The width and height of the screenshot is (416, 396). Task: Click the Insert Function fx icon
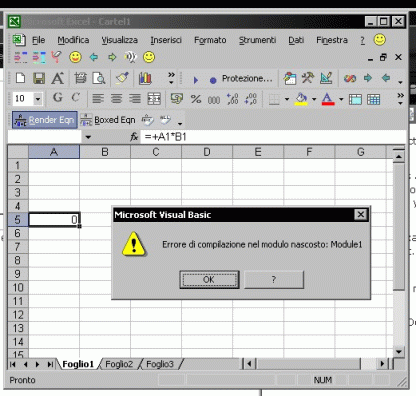point(134,137)
